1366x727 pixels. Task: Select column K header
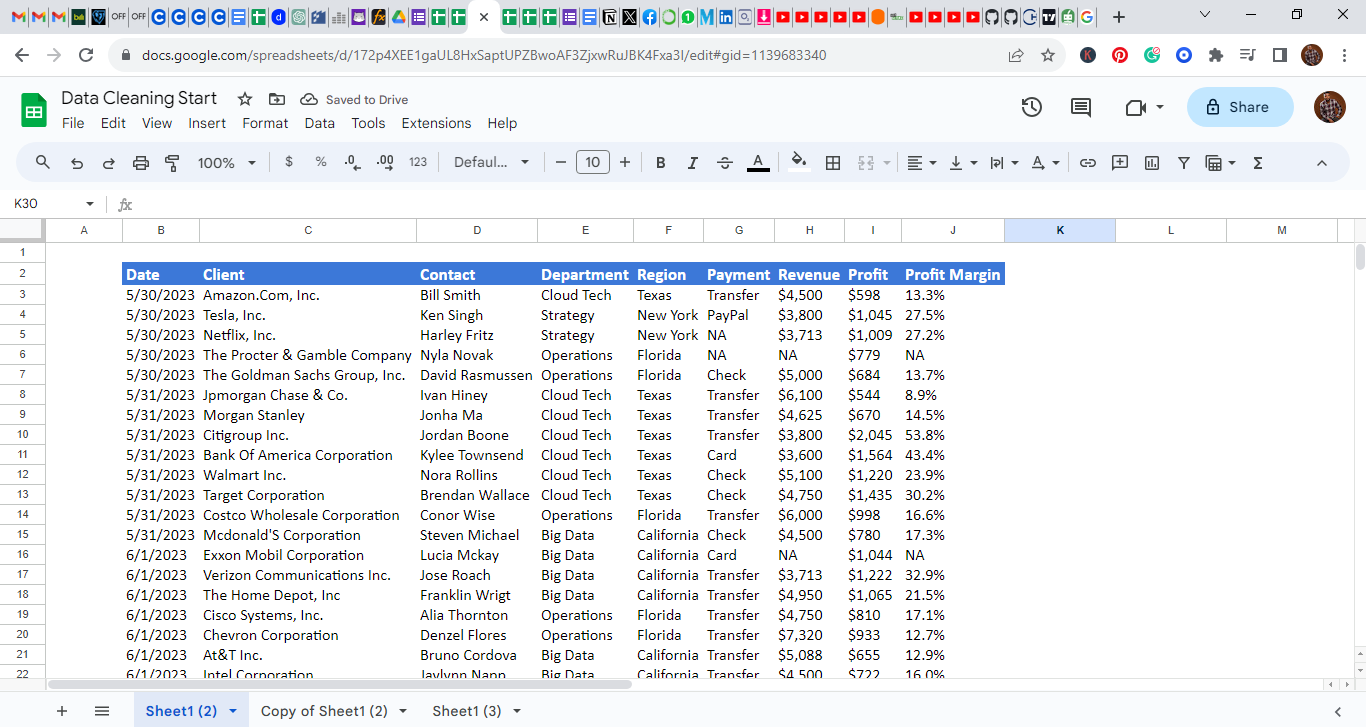(x=1060, y=230)
